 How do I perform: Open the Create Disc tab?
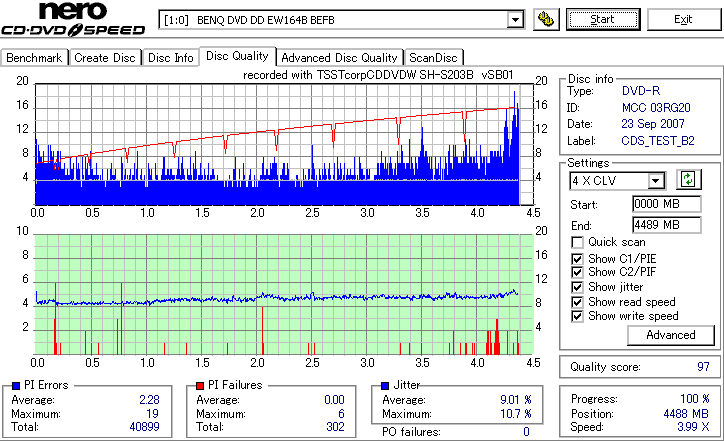coord(105,58)
